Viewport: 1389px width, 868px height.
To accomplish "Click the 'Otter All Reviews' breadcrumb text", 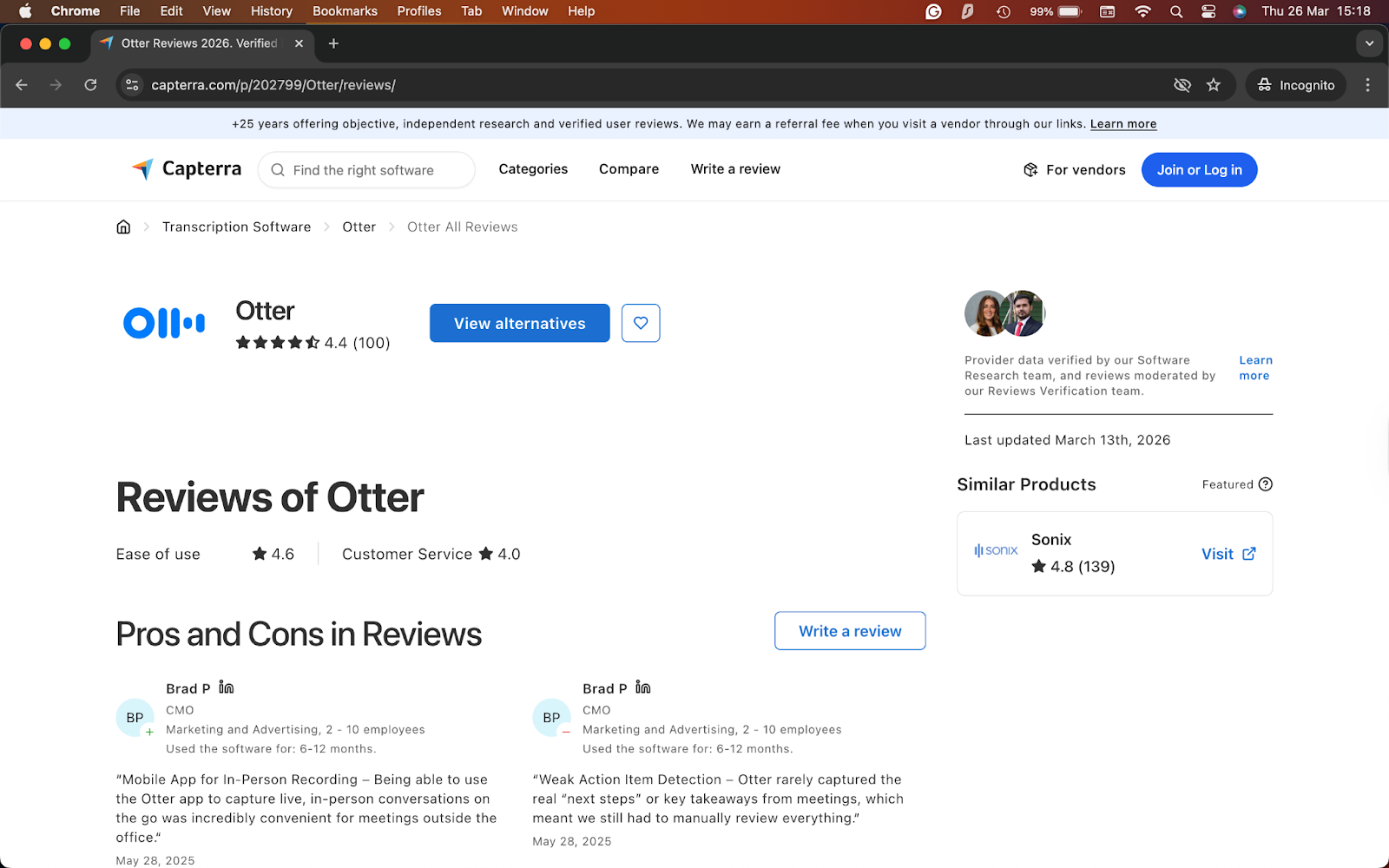I will click(463, 227).
